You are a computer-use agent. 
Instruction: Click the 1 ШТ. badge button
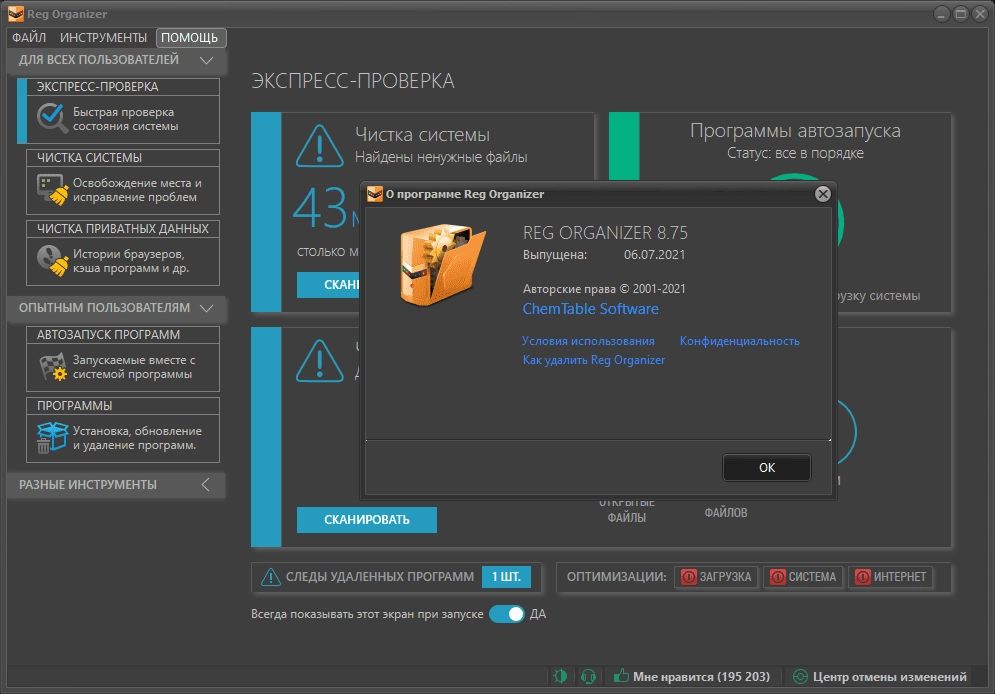(x=506, y=577)
